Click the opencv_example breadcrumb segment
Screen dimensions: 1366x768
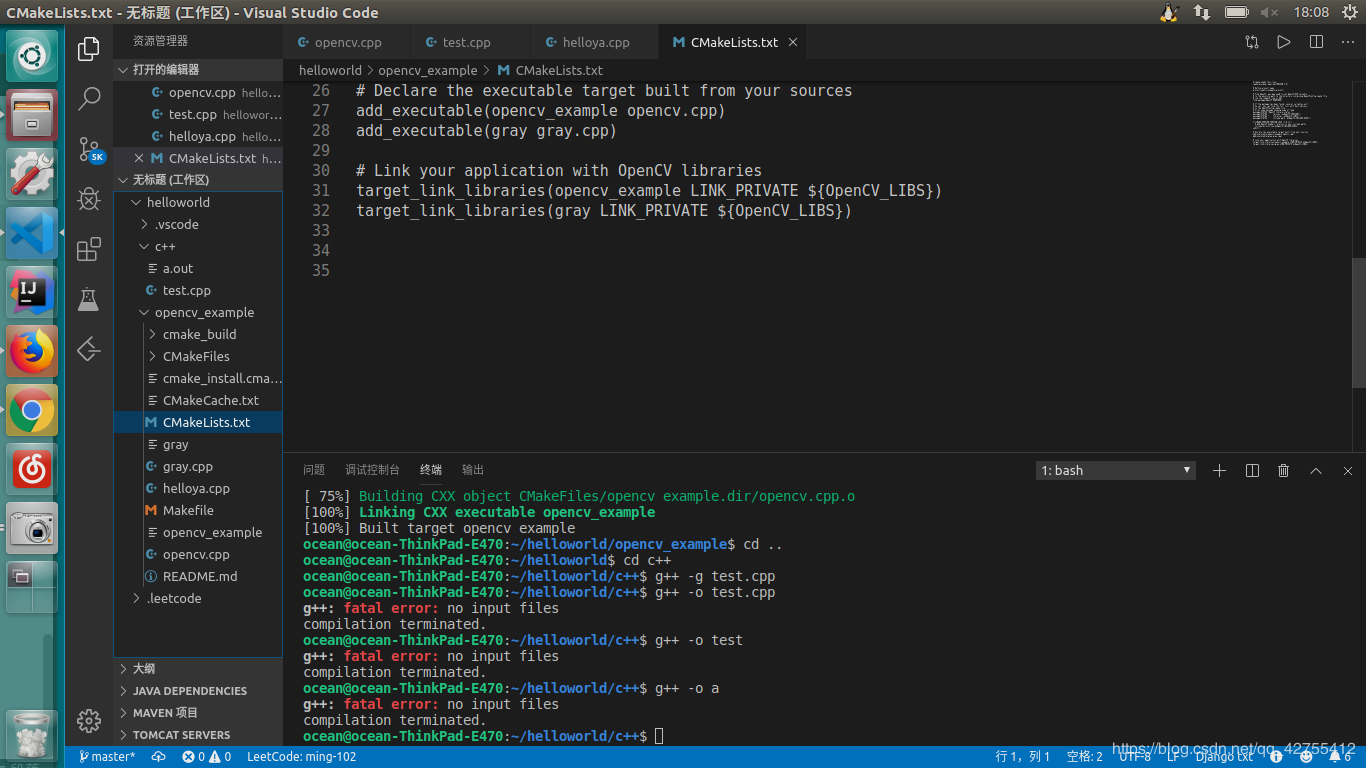point(428,70)
